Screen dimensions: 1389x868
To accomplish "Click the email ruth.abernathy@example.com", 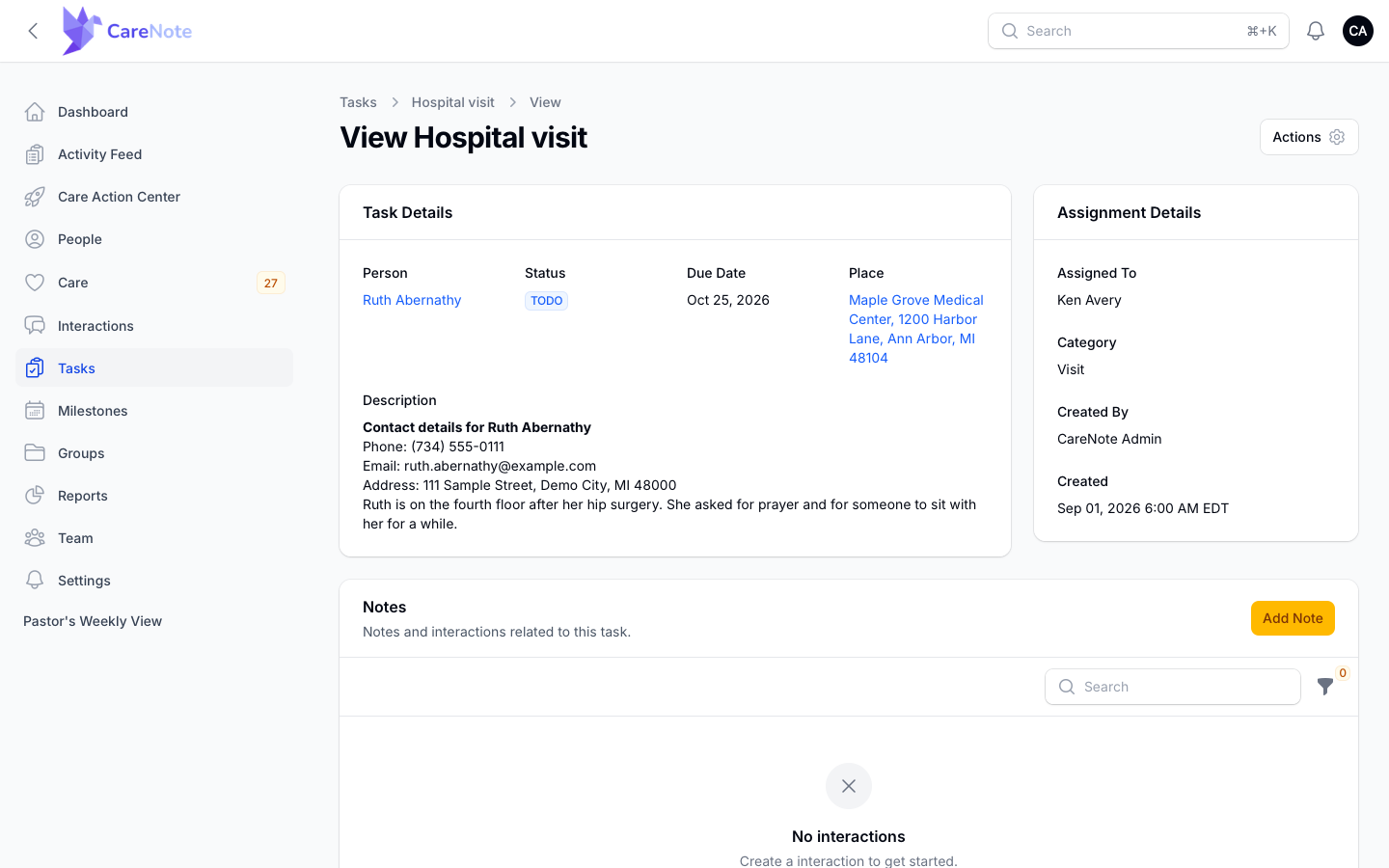I will 500,466.
